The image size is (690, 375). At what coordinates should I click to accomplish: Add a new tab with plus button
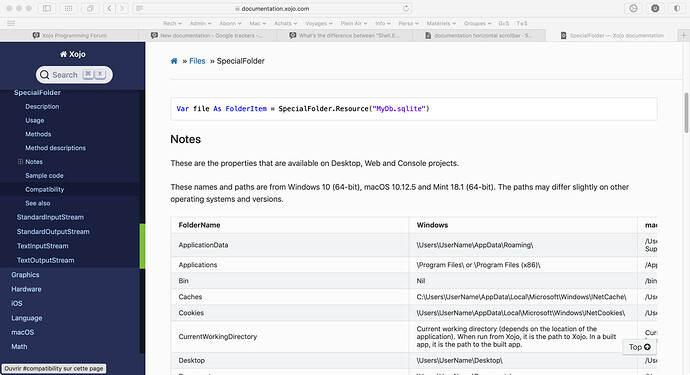pyautogui.click(x=683, y=36)
